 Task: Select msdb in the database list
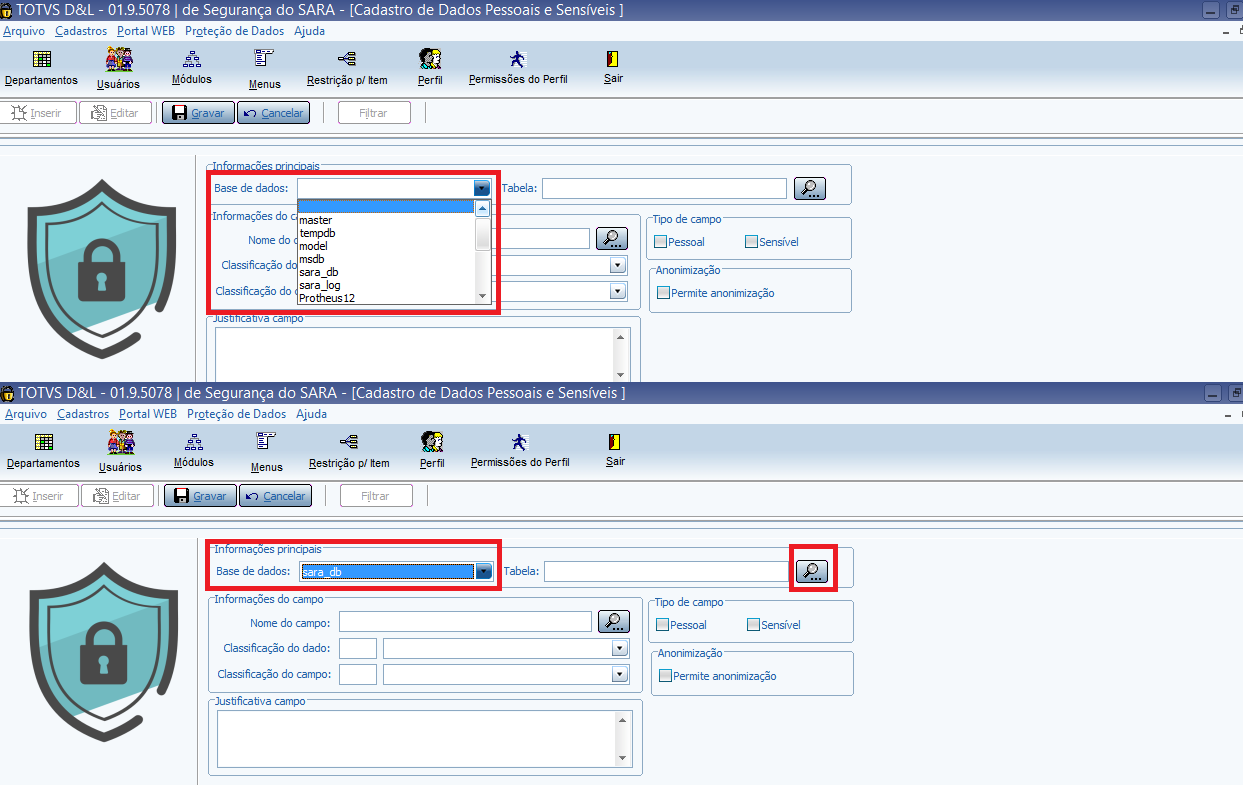386,259
